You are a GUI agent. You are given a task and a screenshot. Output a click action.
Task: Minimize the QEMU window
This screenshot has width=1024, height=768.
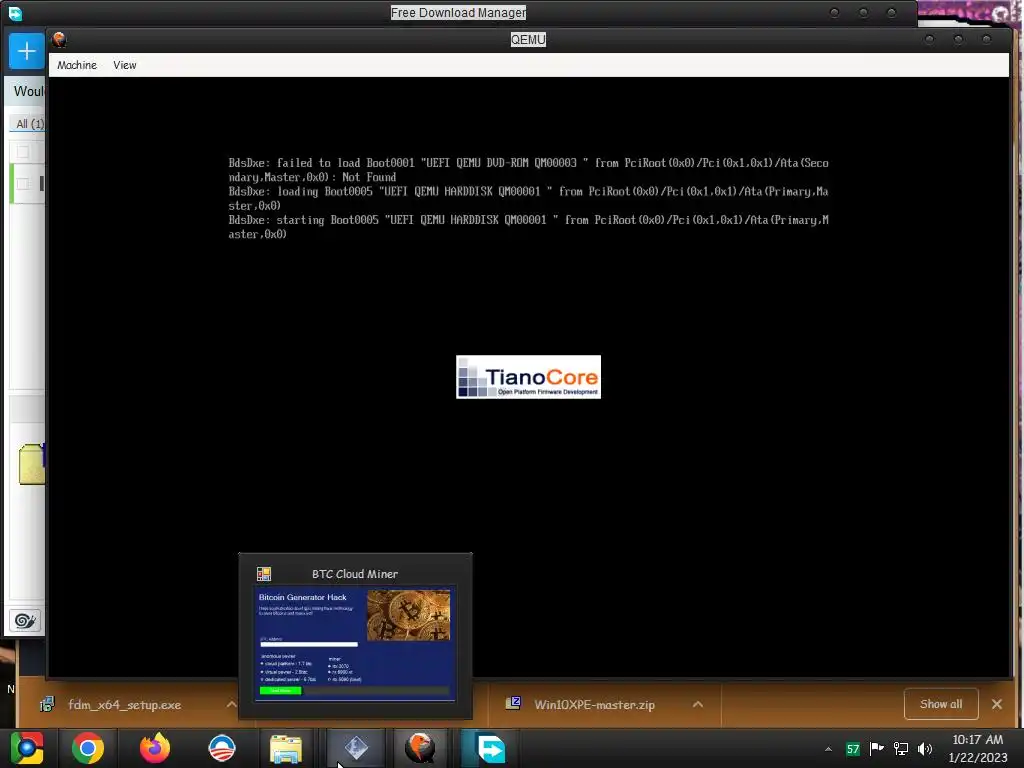(929, 40)
